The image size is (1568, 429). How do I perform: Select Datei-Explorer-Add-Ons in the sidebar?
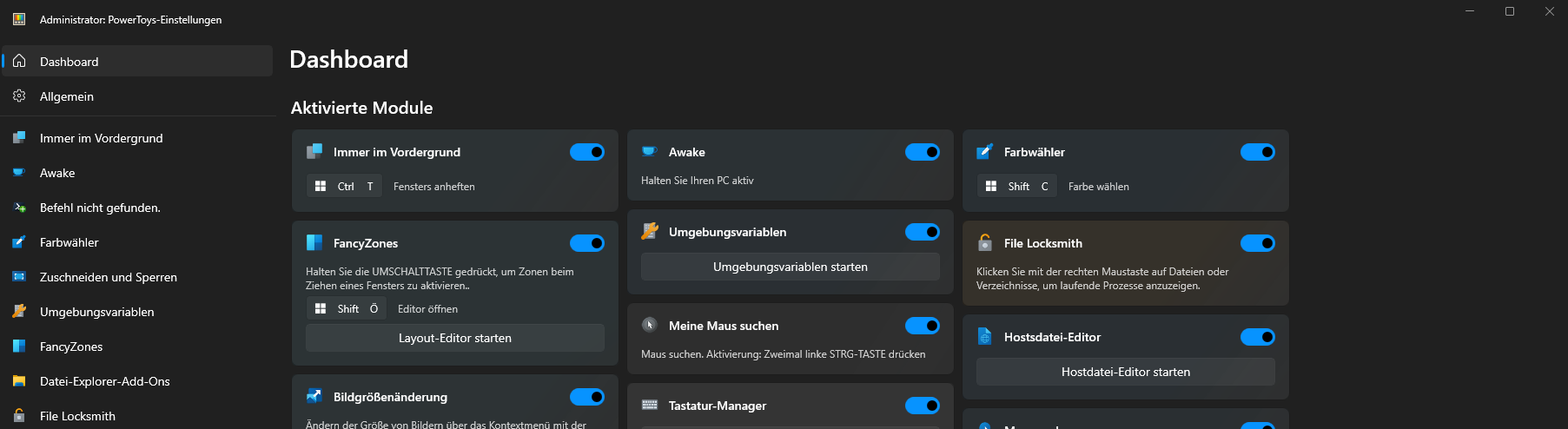pyautogui.click(x=104, y=381)
